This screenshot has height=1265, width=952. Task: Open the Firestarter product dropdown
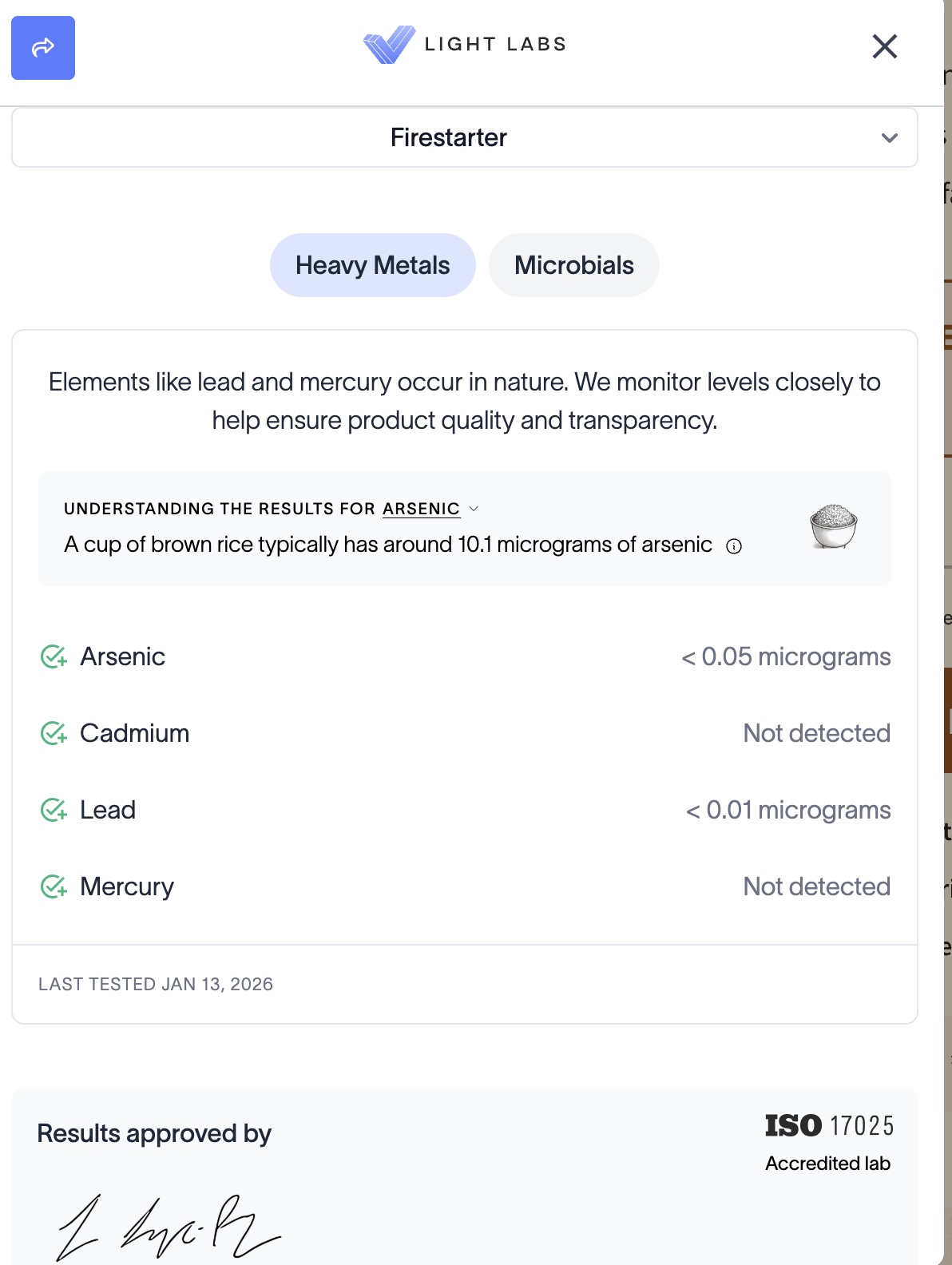449,137
